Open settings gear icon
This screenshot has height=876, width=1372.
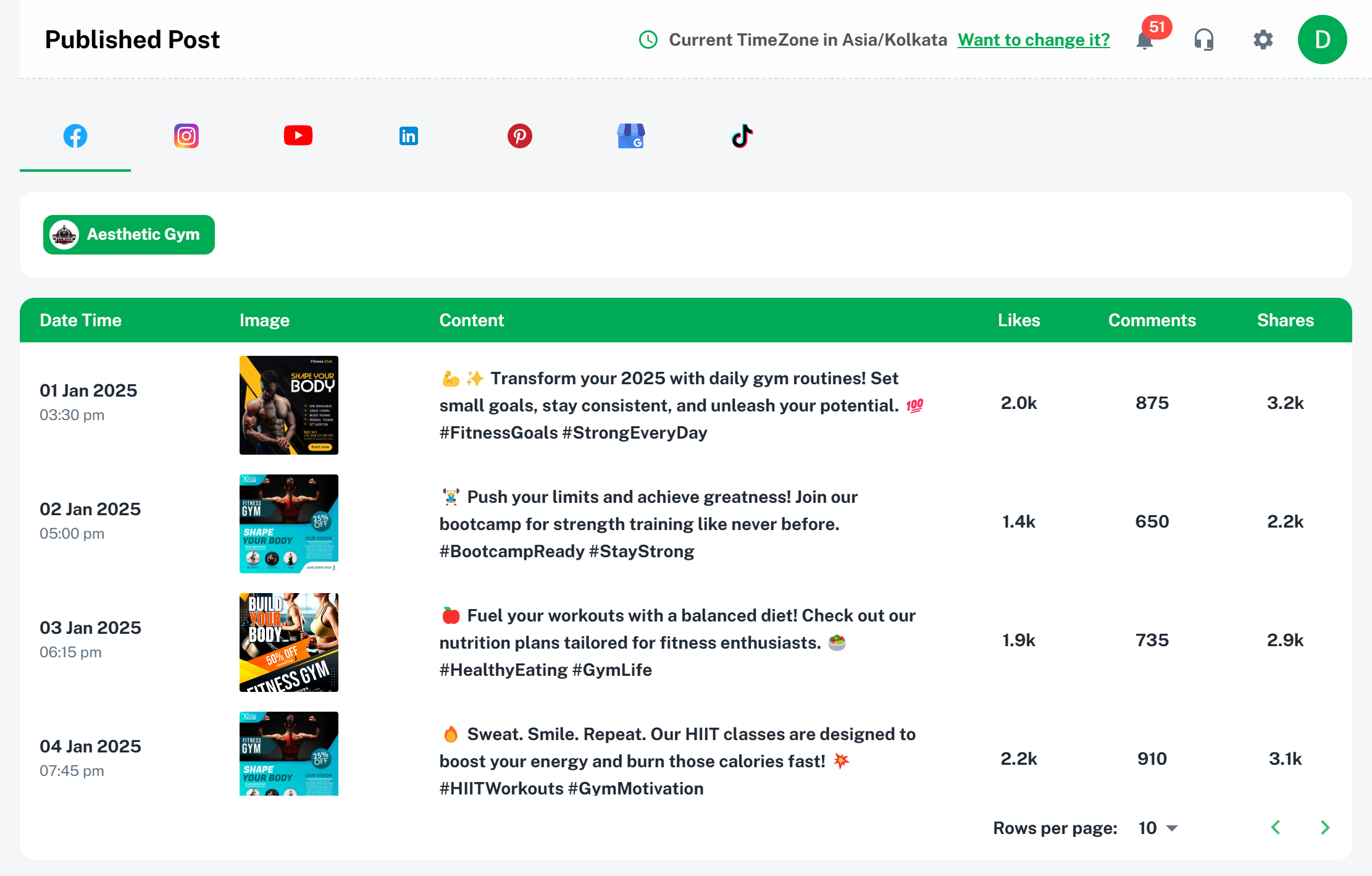1263,40
